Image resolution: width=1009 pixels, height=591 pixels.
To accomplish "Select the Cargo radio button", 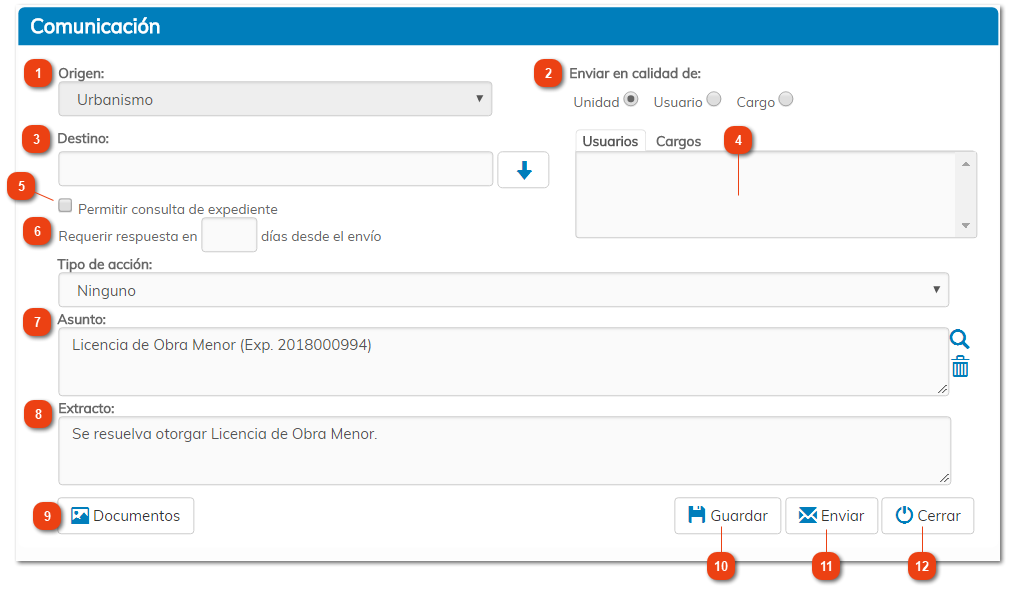I will (786, 99).
